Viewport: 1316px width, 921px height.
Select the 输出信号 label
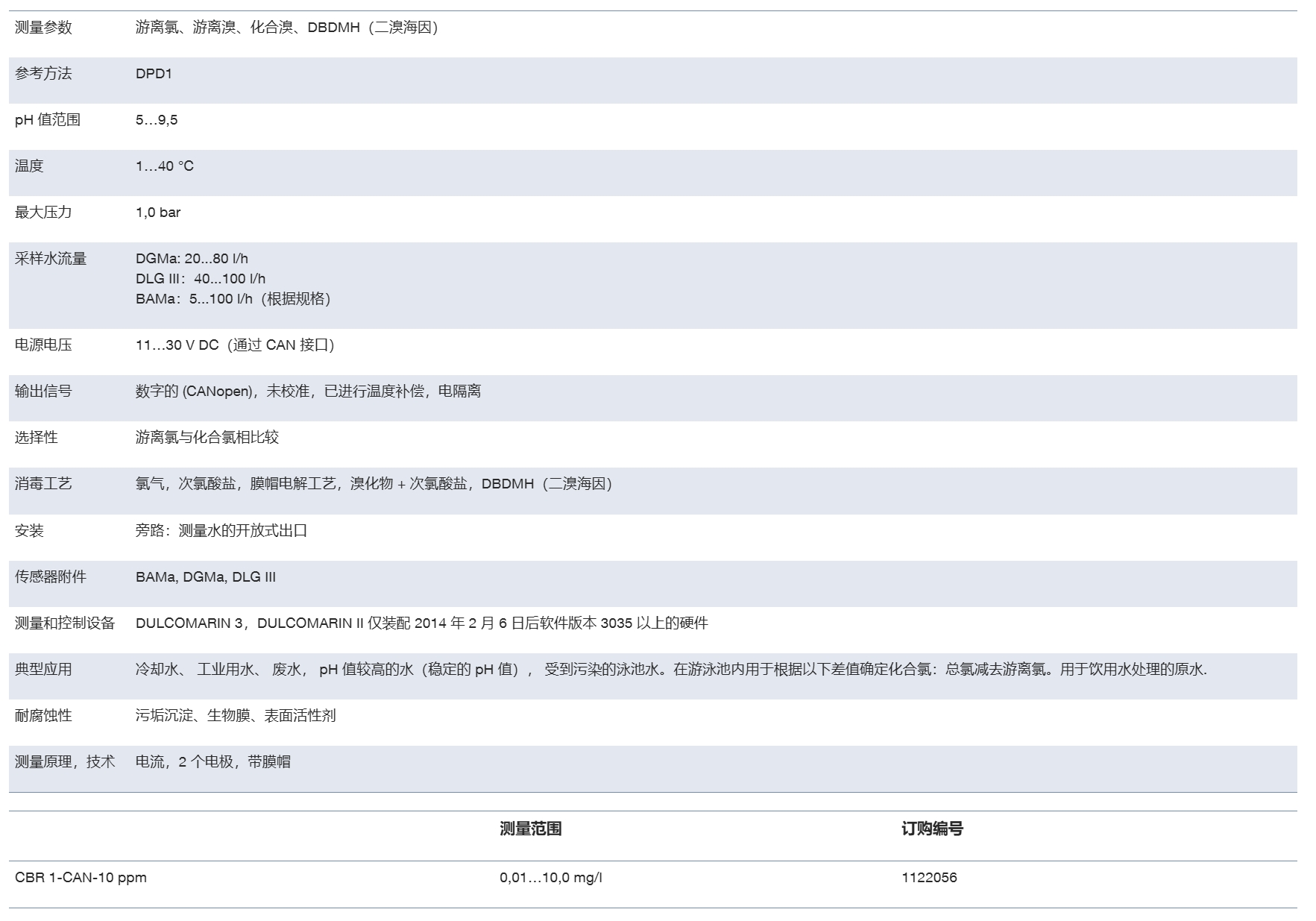(x=43, y=392)
